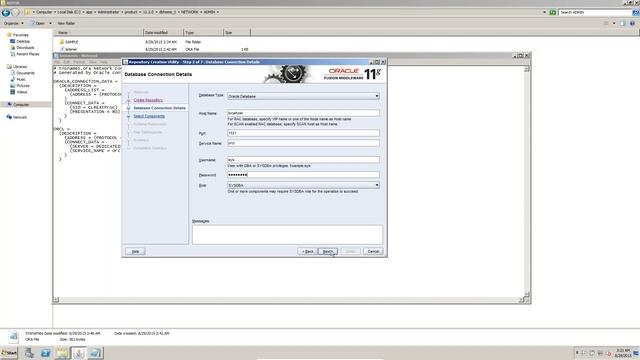Click the Messages text area

(x=287, y=234)
